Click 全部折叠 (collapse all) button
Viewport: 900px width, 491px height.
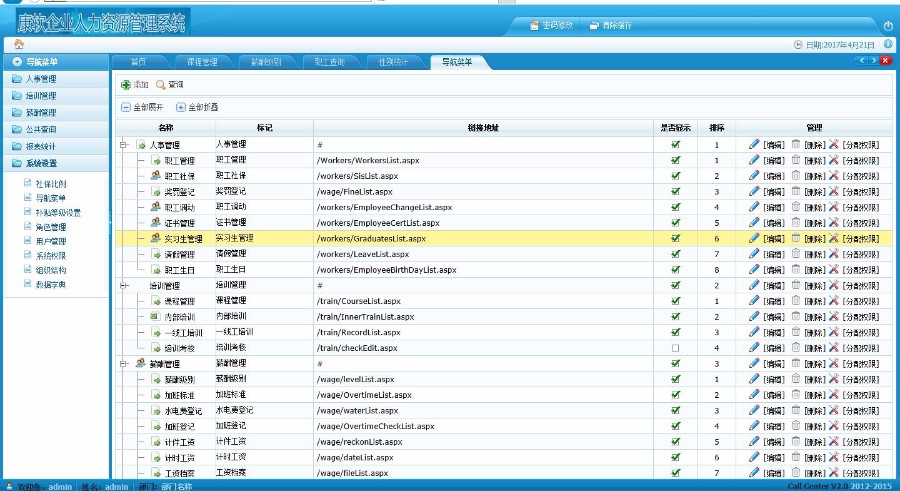point(197,107)
